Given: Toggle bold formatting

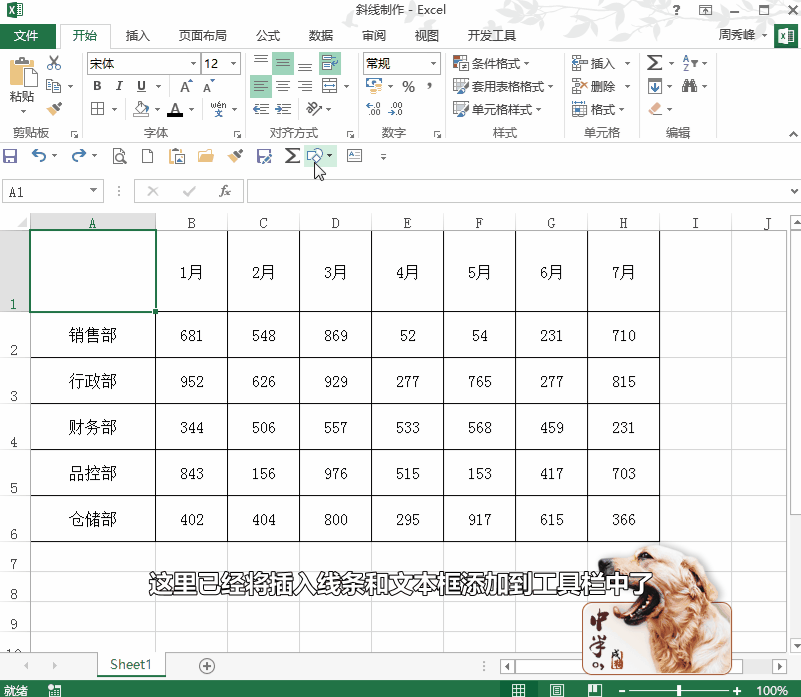Looking at the screenshot, I should coord(97,86).
